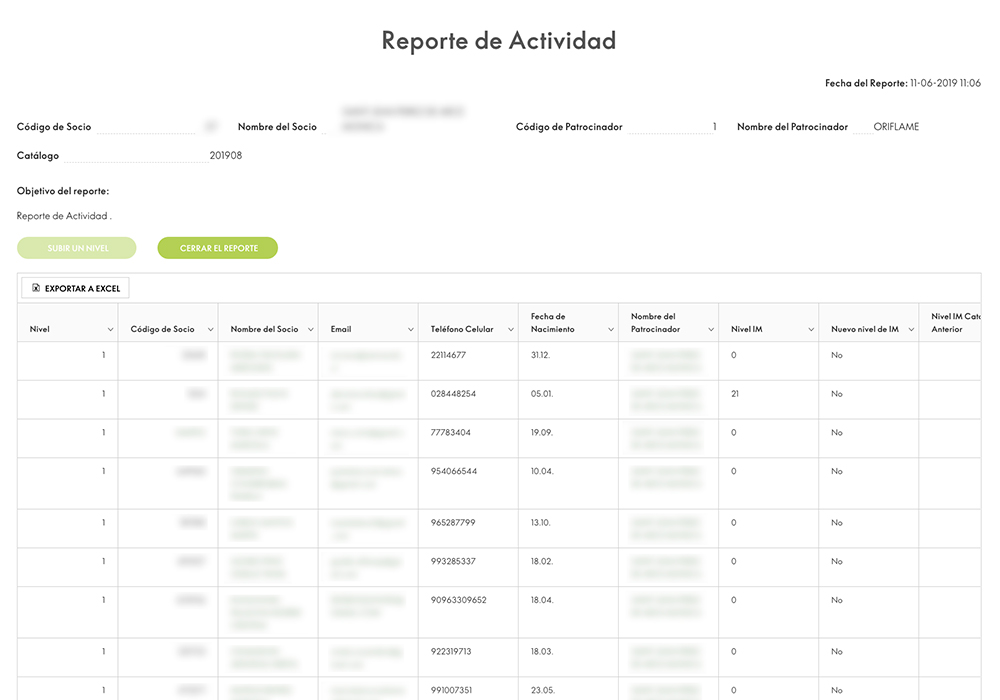The width and height of the screenshot is (1000, 700).
Task: Open the Nivel IM column dropdown arrow
Action: [x=810, y=330]
